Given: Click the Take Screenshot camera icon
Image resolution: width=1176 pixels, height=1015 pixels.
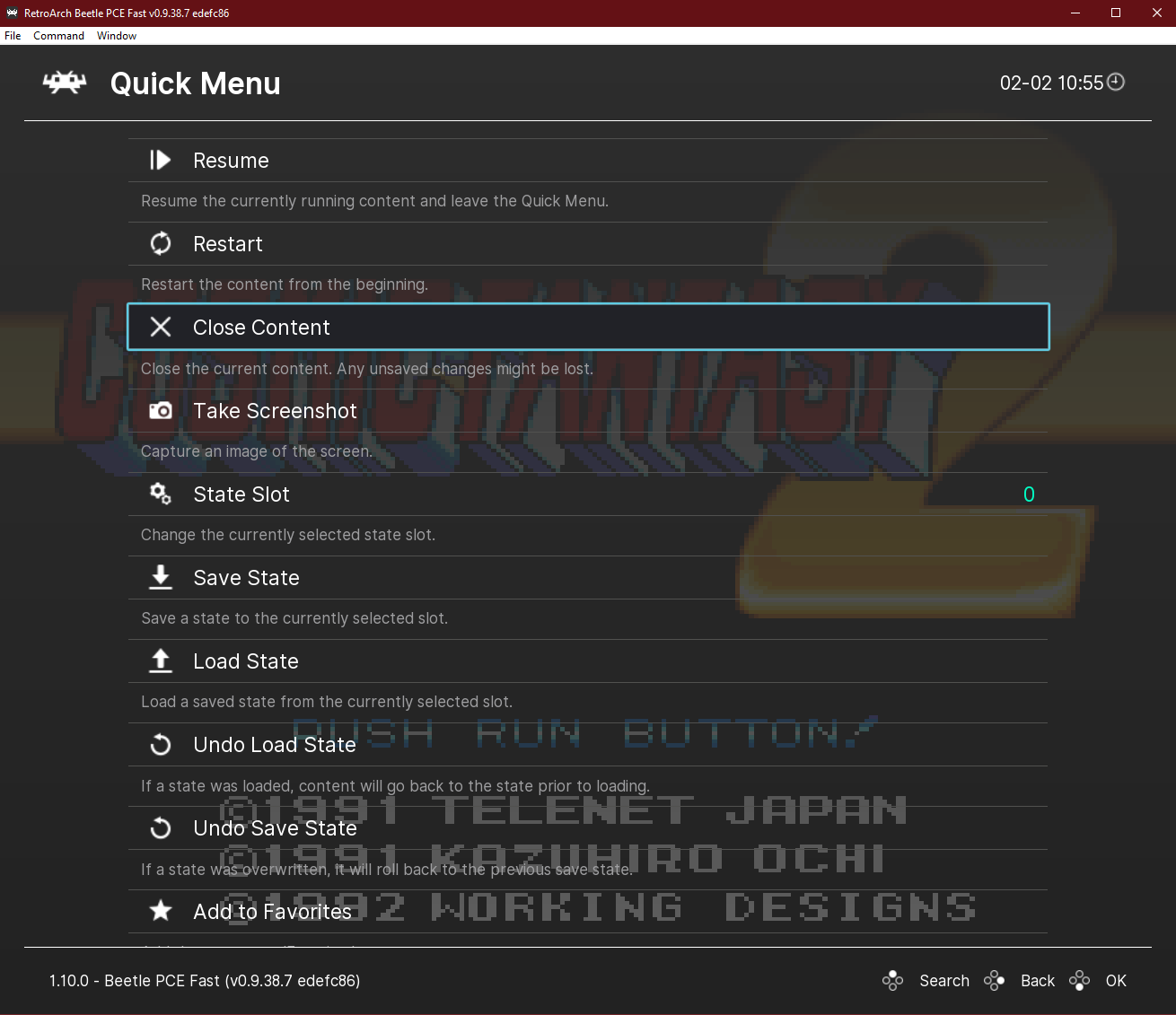Looking at the screenshot, I should click(x=161, y=410).
